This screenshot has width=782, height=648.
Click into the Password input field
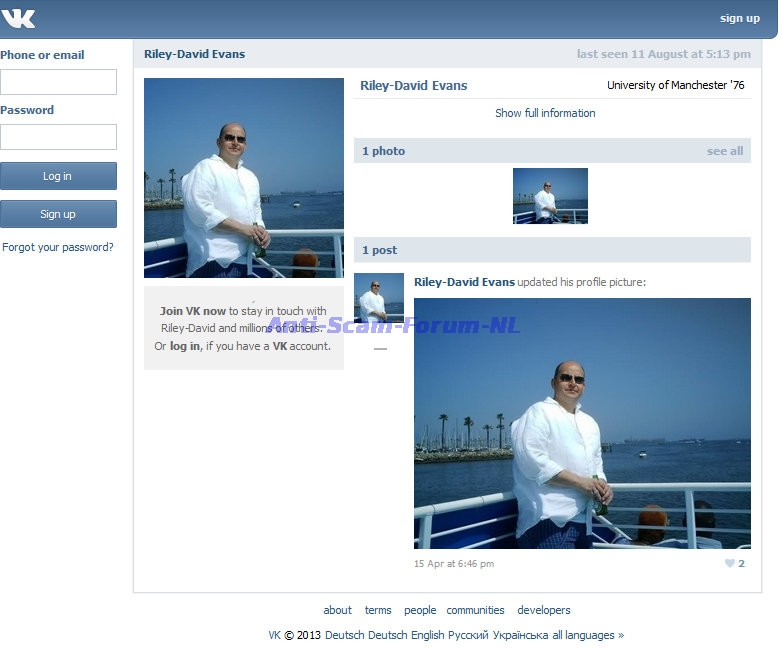point(58,137)
